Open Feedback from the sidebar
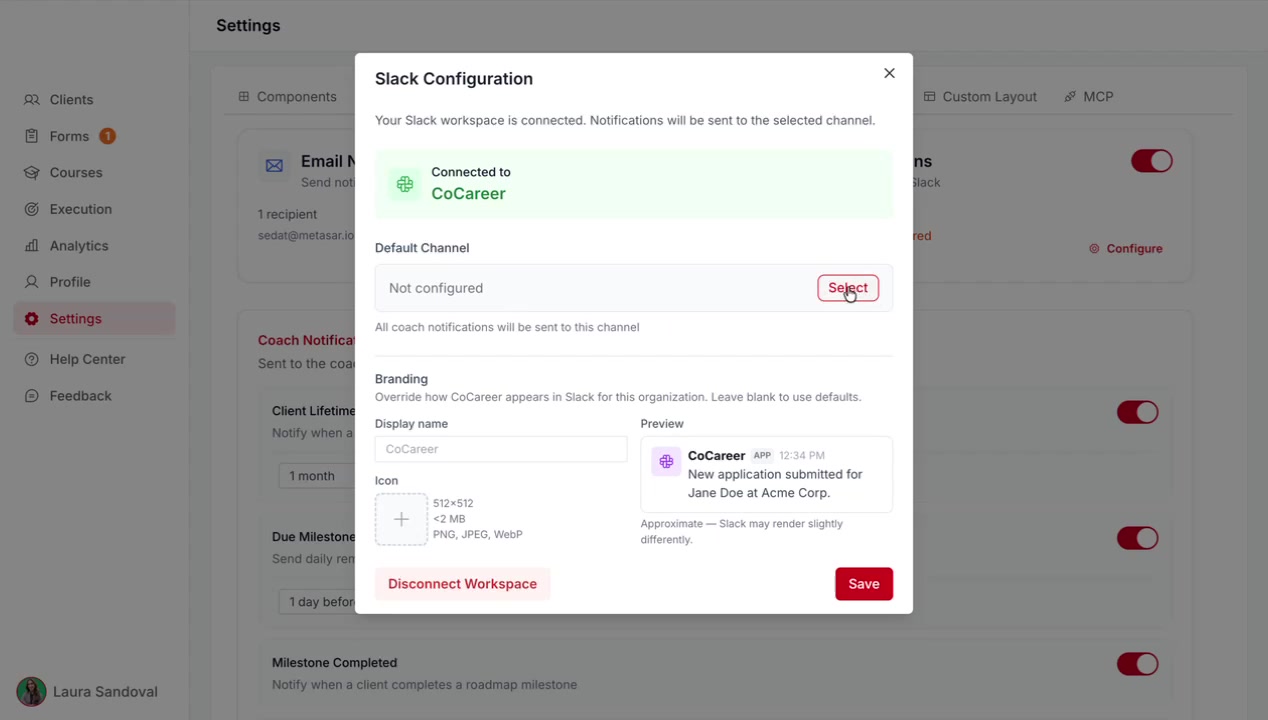The width and height of the screenshot is (1268, 720). coord(94,396)
